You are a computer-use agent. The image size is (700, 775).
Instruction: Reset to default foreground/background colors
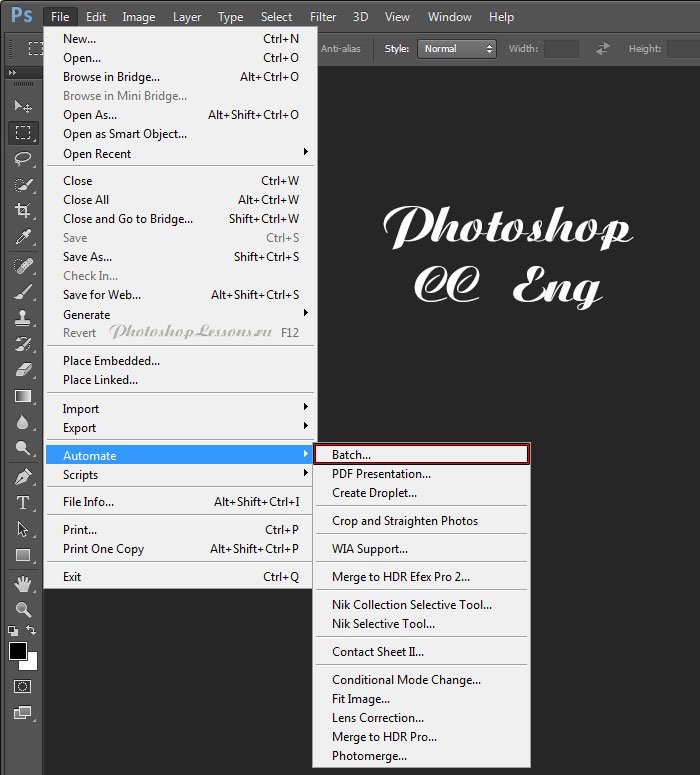[12, 631]
